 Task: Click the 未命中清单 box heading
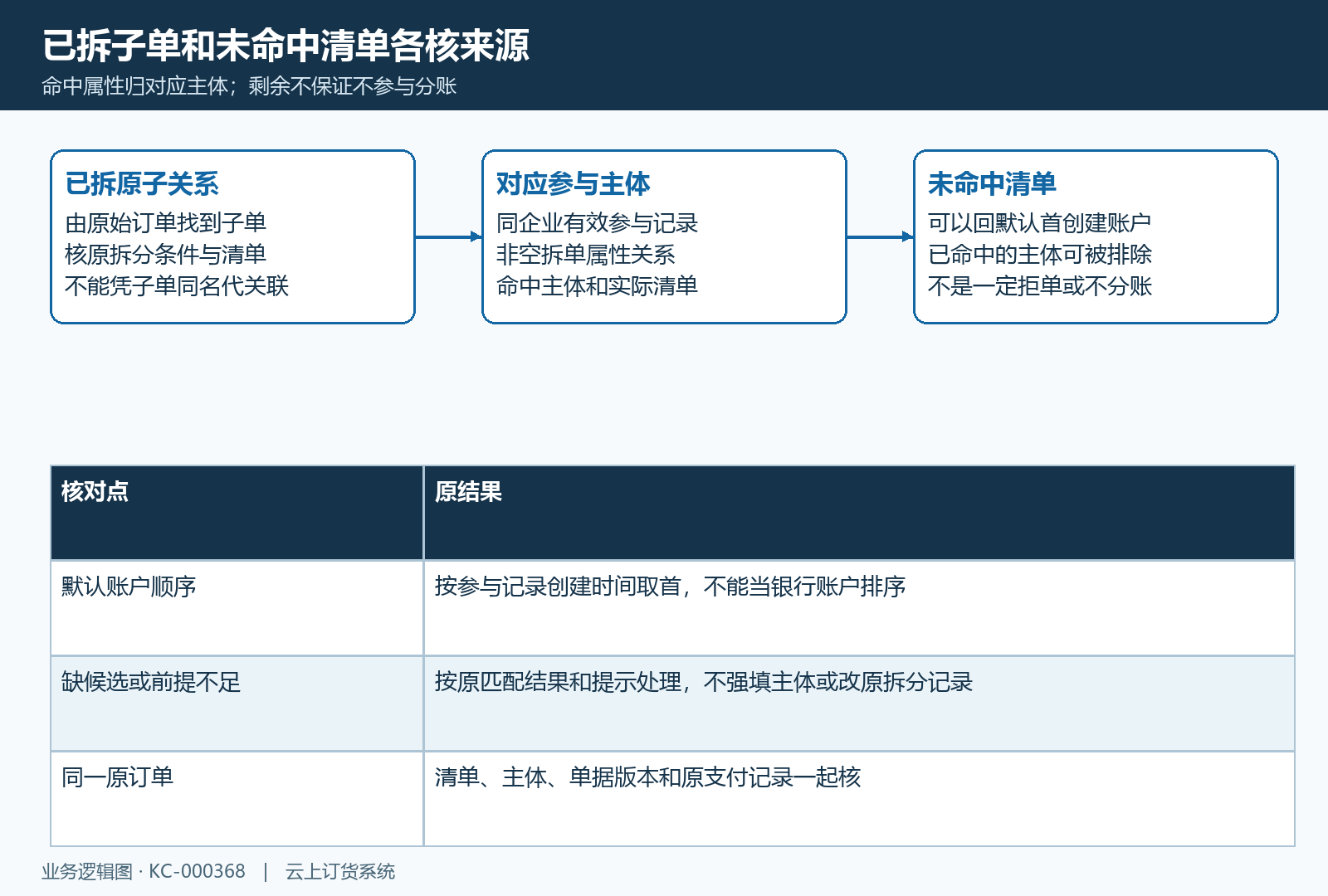click(992, 183)
